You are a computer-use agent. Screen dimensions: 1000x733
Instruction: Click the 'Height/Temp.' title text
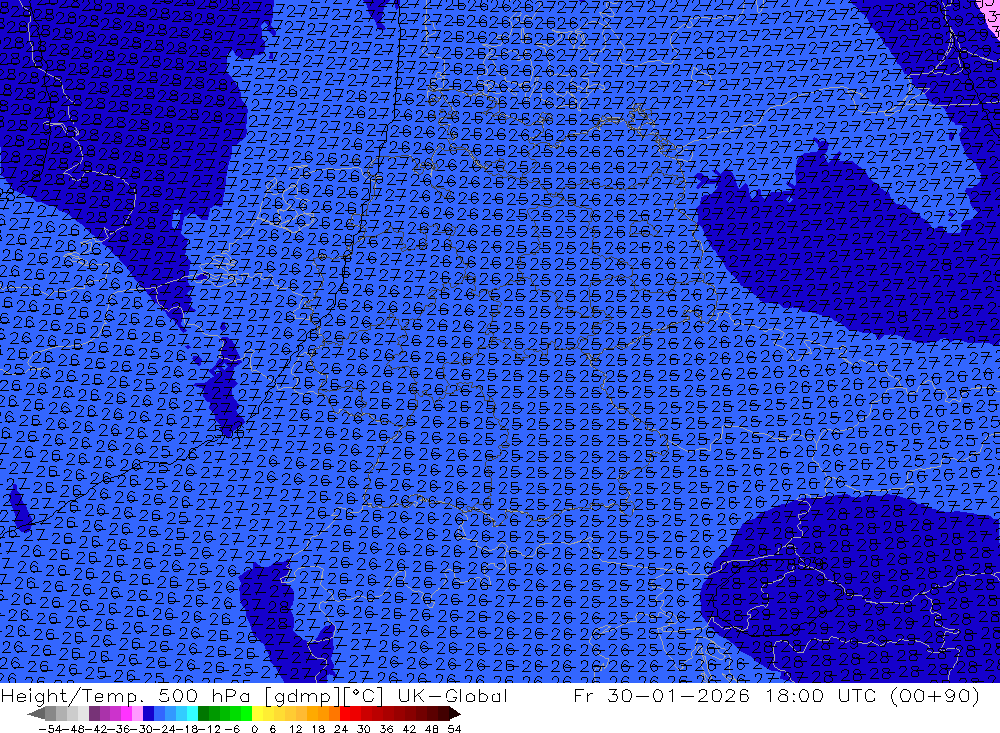[x=71, y=696]
